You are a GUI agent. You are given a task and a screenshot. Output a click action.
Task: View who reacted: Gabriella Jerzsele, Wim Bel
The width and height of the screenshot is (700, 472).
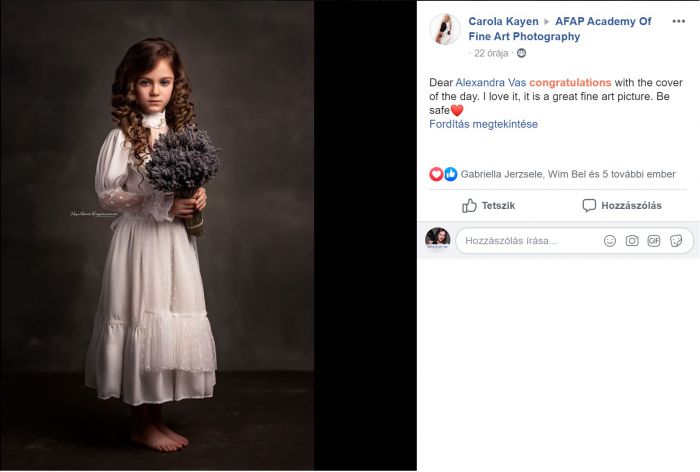[x=561, y=174]
